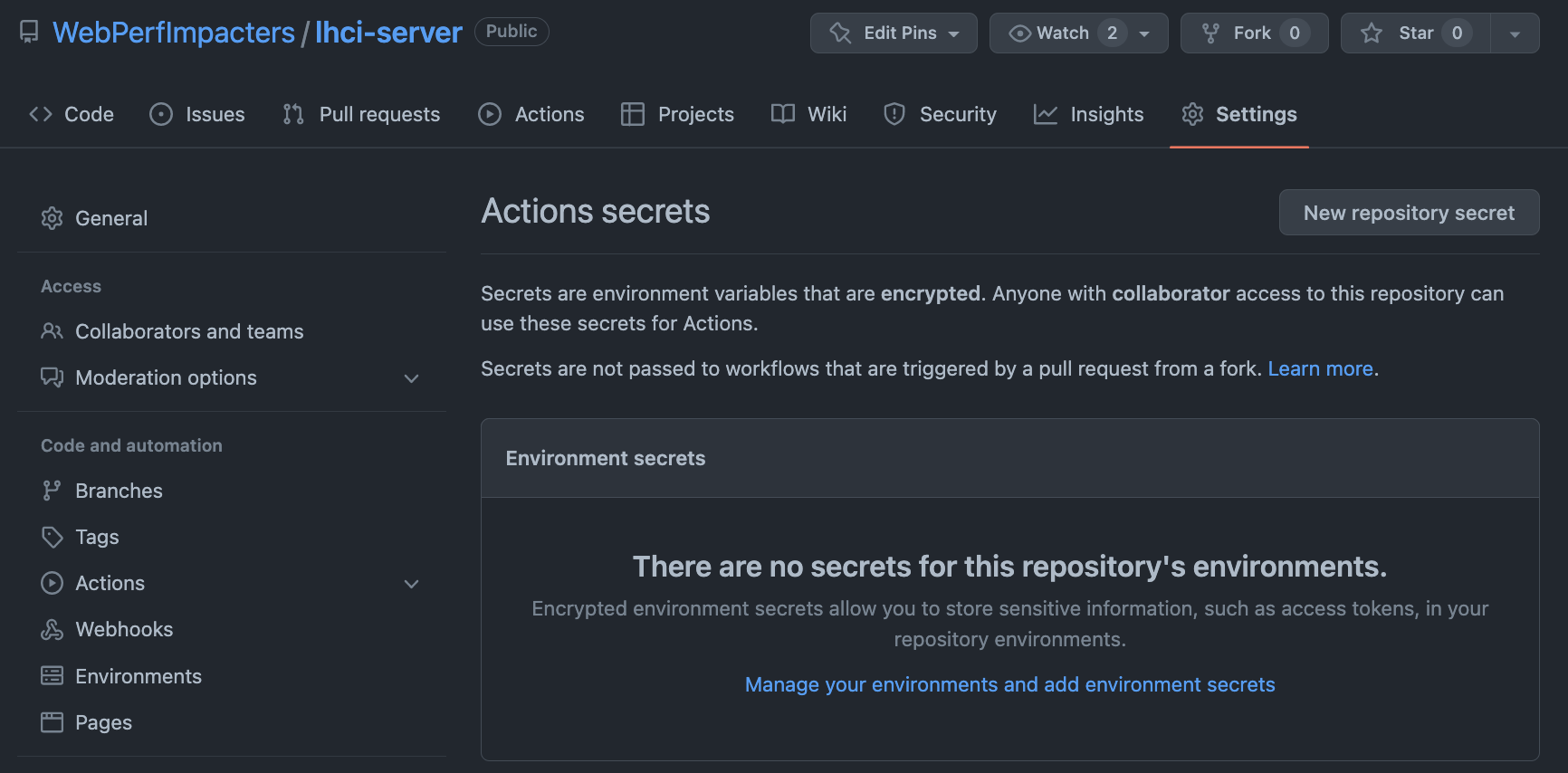1568x773 pixels.
Task: Click the Code and automation section label
Action: (x=131, y=445)
